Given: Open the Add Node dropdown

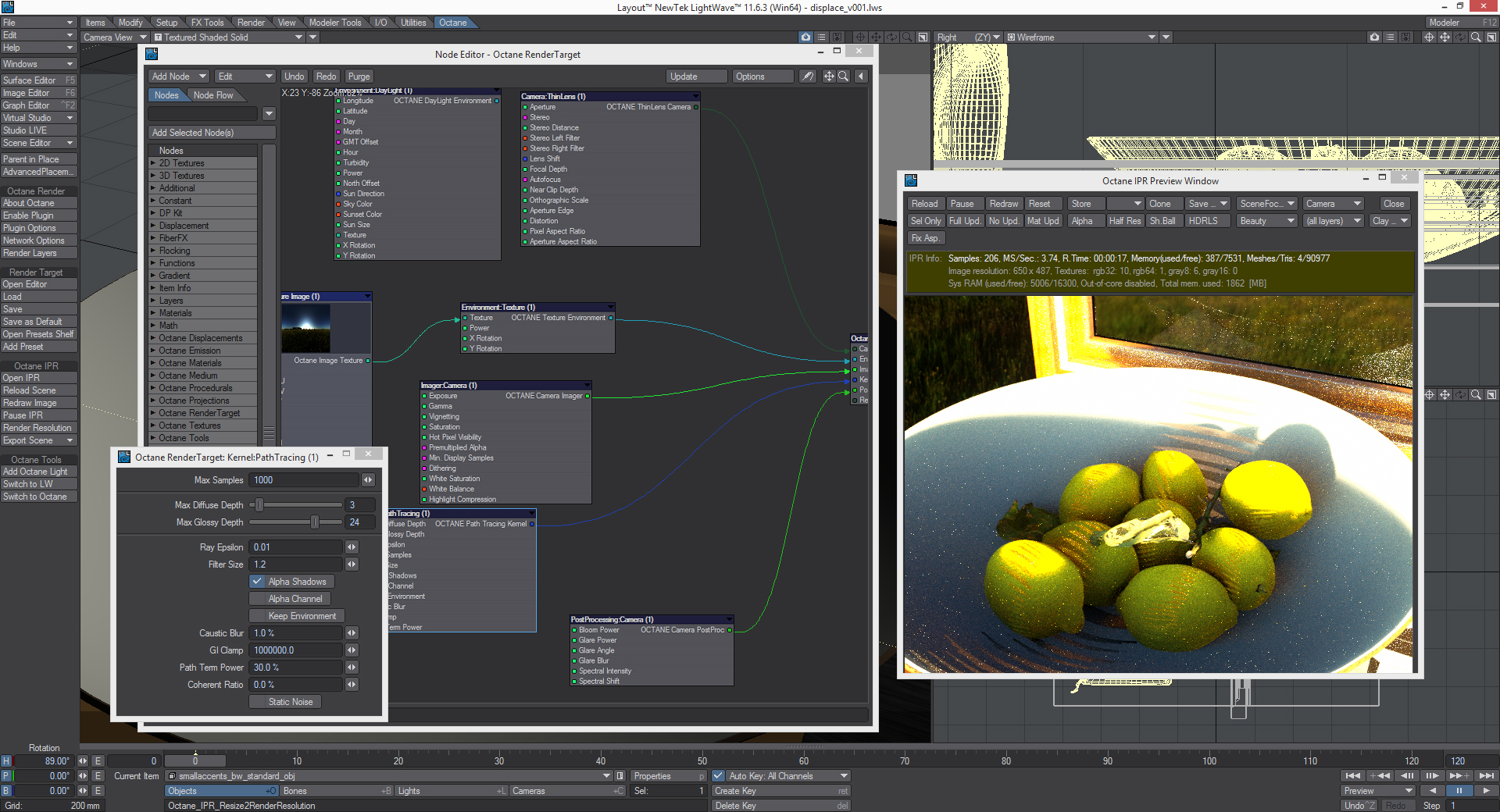Looking at the screenshot, I should (179, 77).
